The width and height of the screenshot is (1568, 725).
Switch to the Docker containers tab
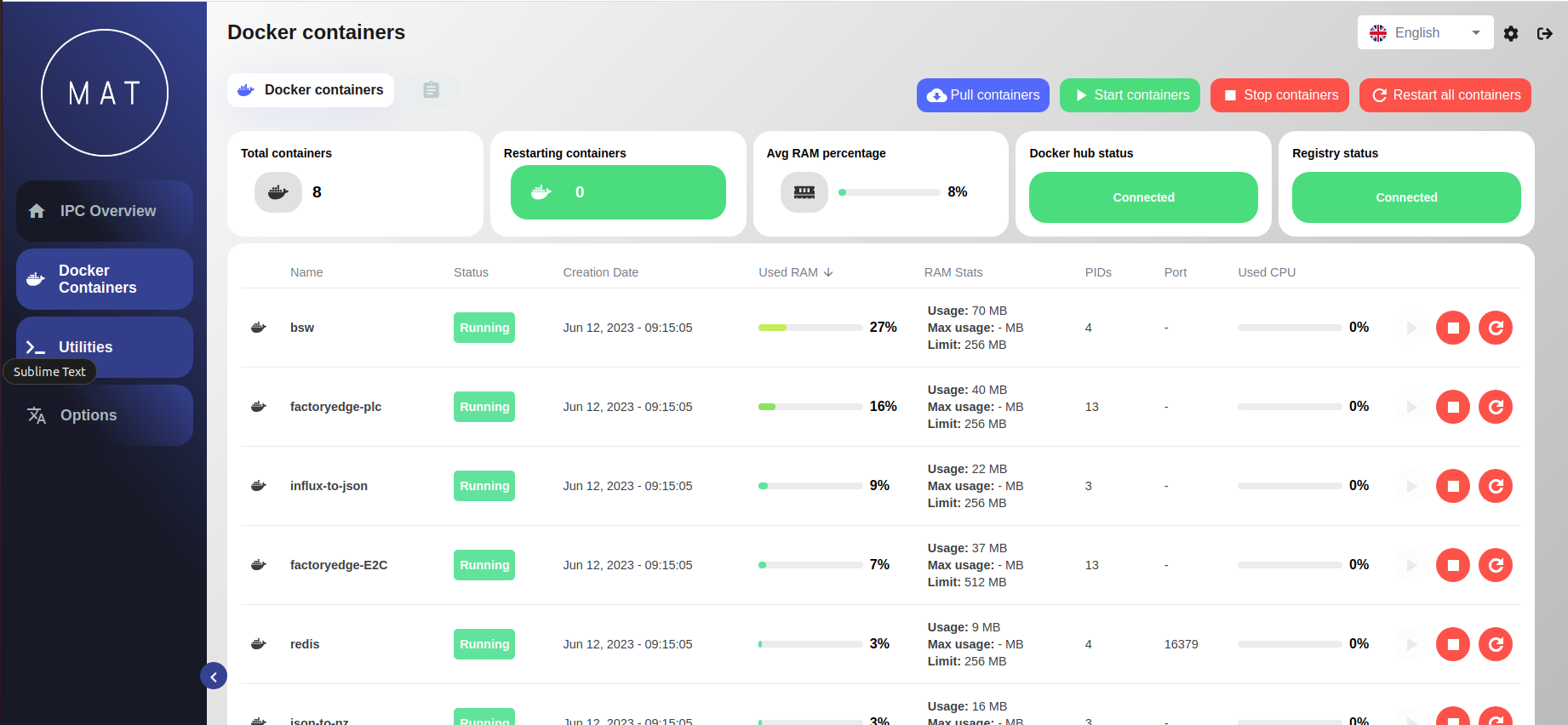[311, 90]
